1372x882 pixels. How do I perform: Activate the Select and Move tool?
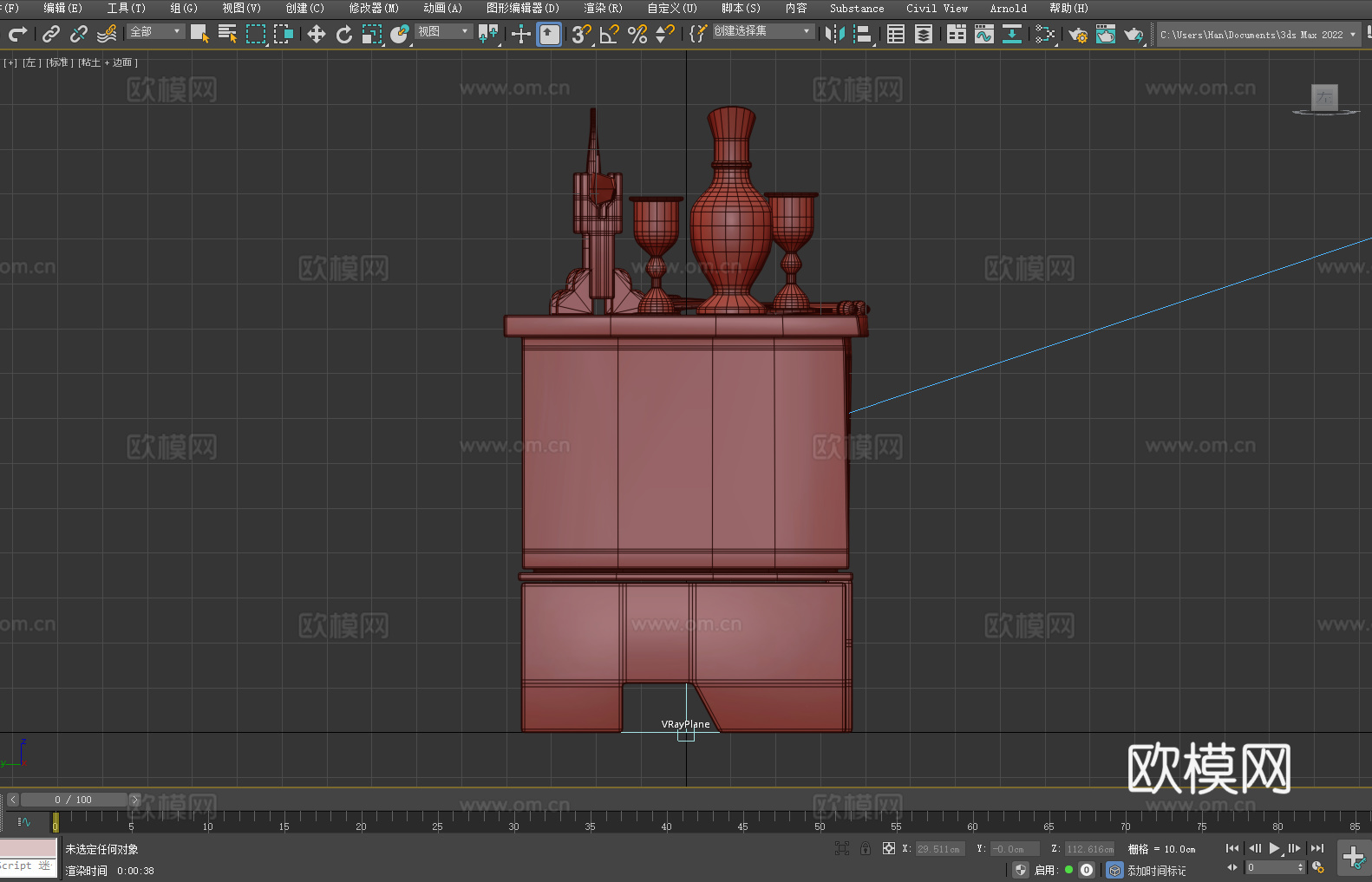(x=317, y=34)
